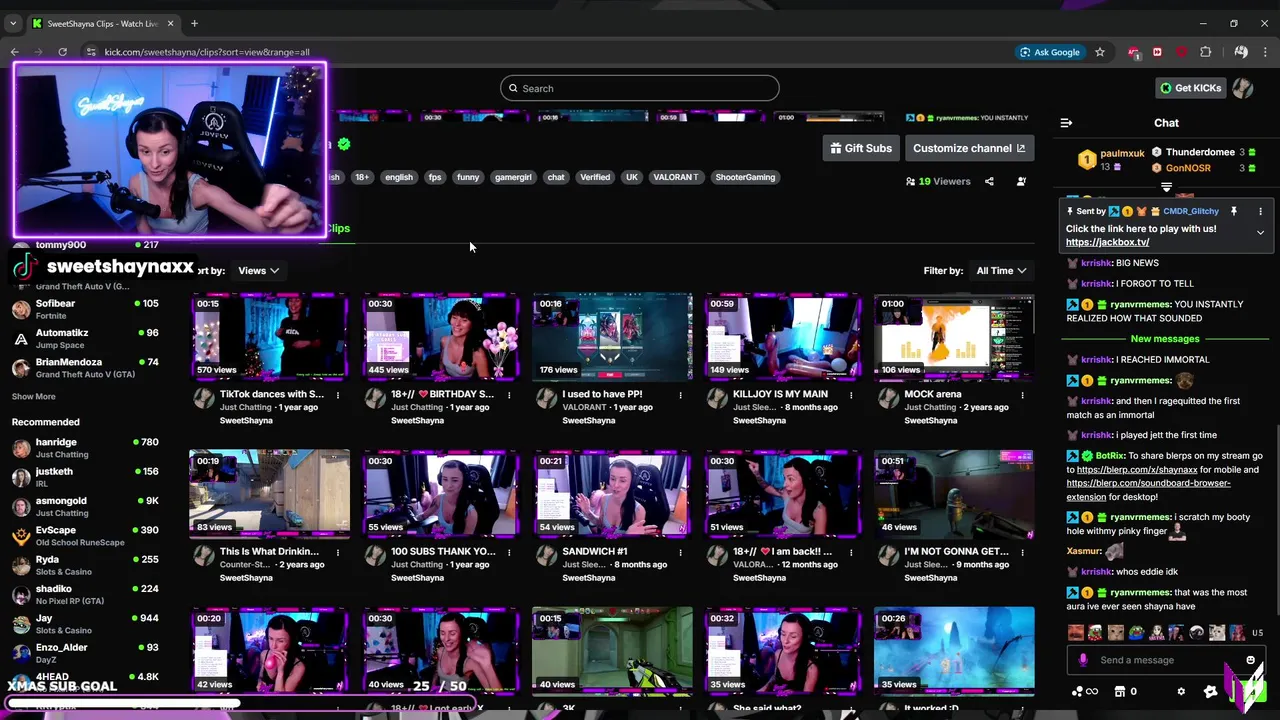Click the Gift Subs button
This screenshot has height=720, width=1280.
tap(860, 148)
